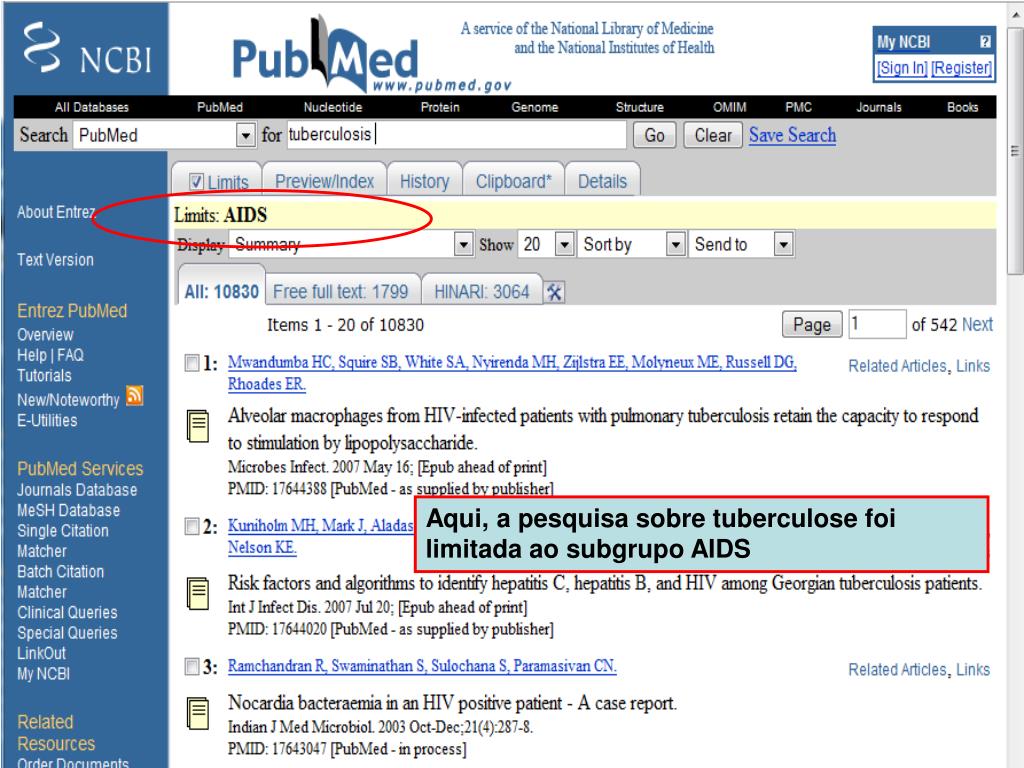Open the Display Summary dropdown
Screen dimensions: 1024x768
(x=463, y=245)
